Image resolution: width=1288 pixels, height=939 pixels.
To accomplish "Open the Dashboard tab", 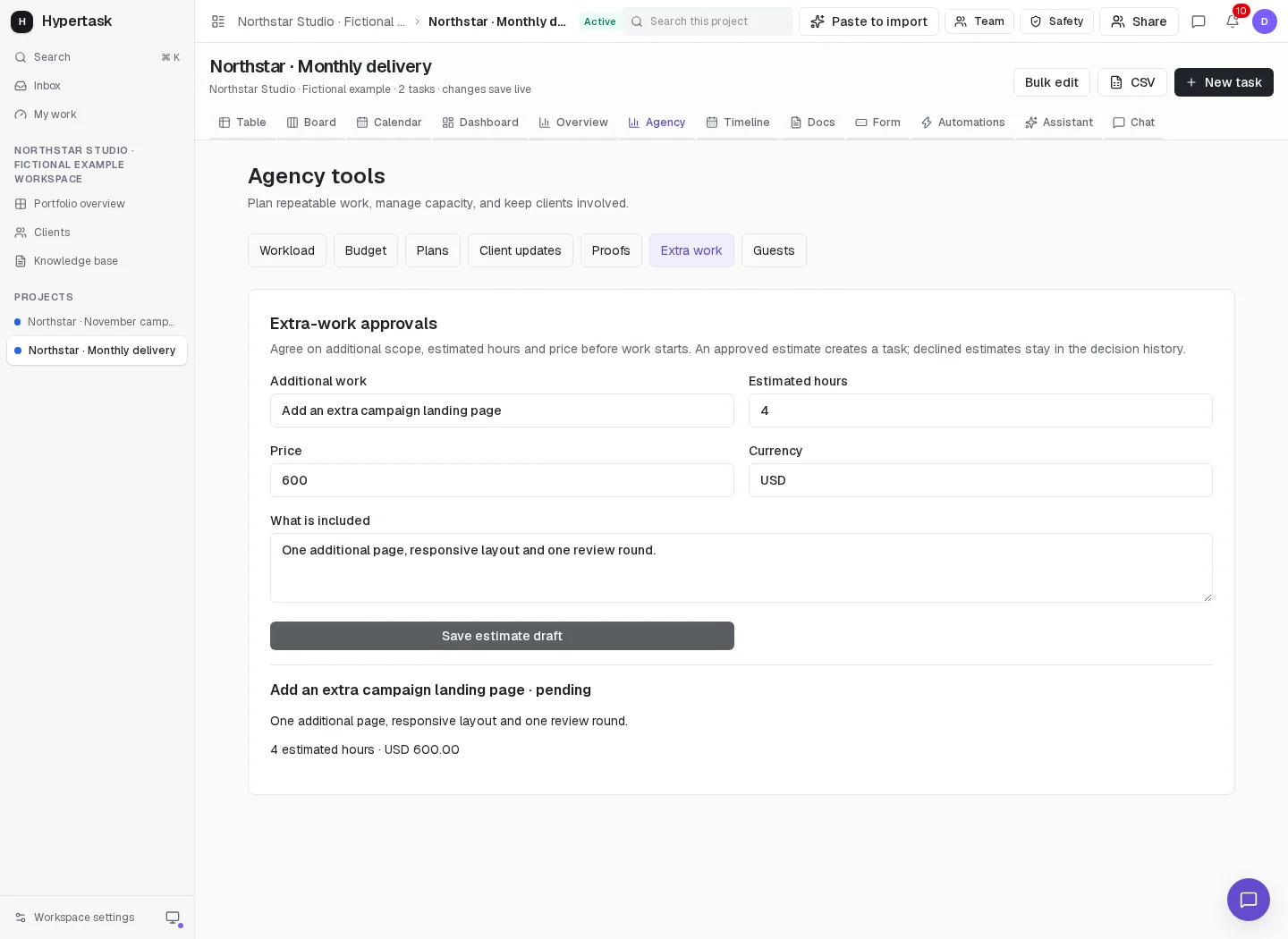I will [x=480, y=123].
